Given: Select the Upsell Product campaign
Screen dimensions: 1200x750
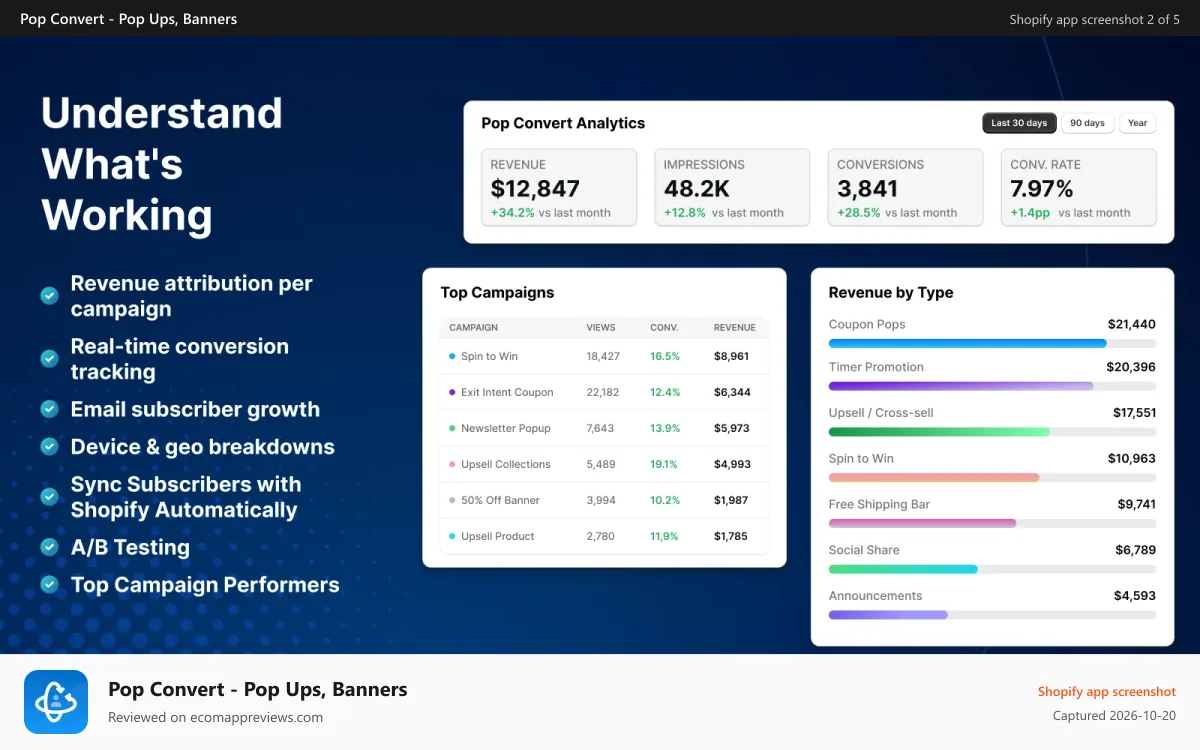Looking at the screenshot, I should (x=604, y=536).
